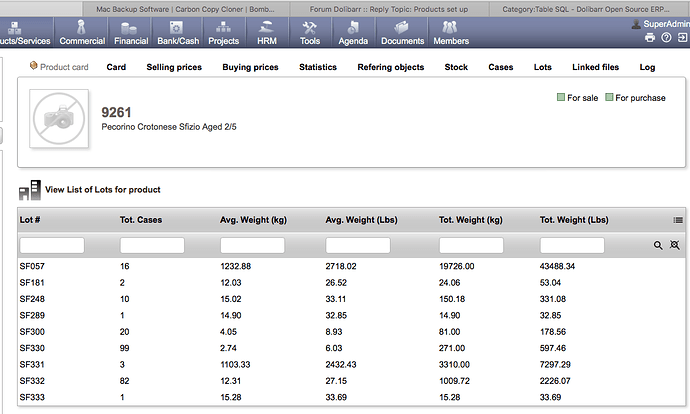Open the Bank/Cash module icon

point(176,28)
